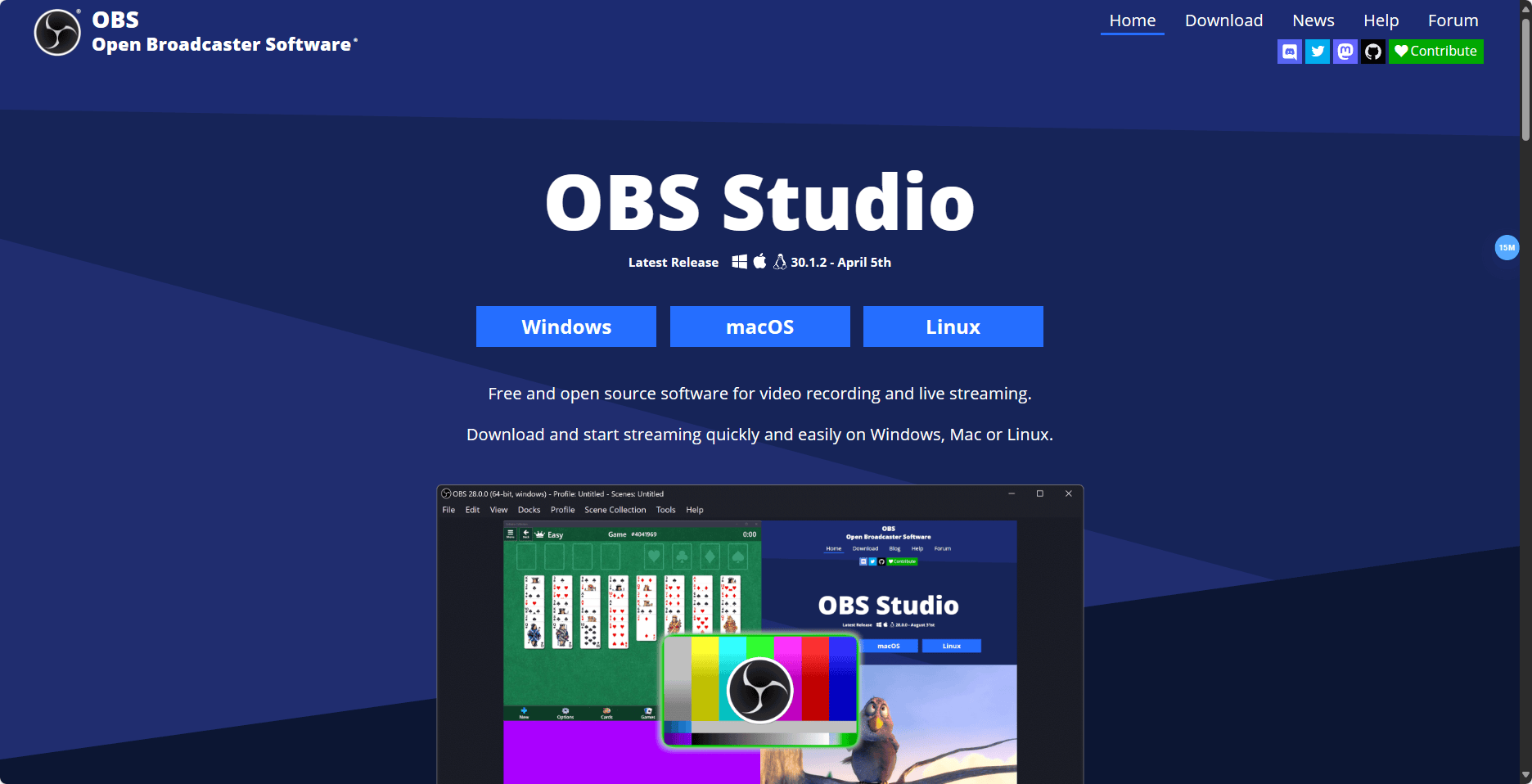The width and height of the screenshot is (1532, 784).
Task: Click the Linux download button
Action: click(953, 327)
